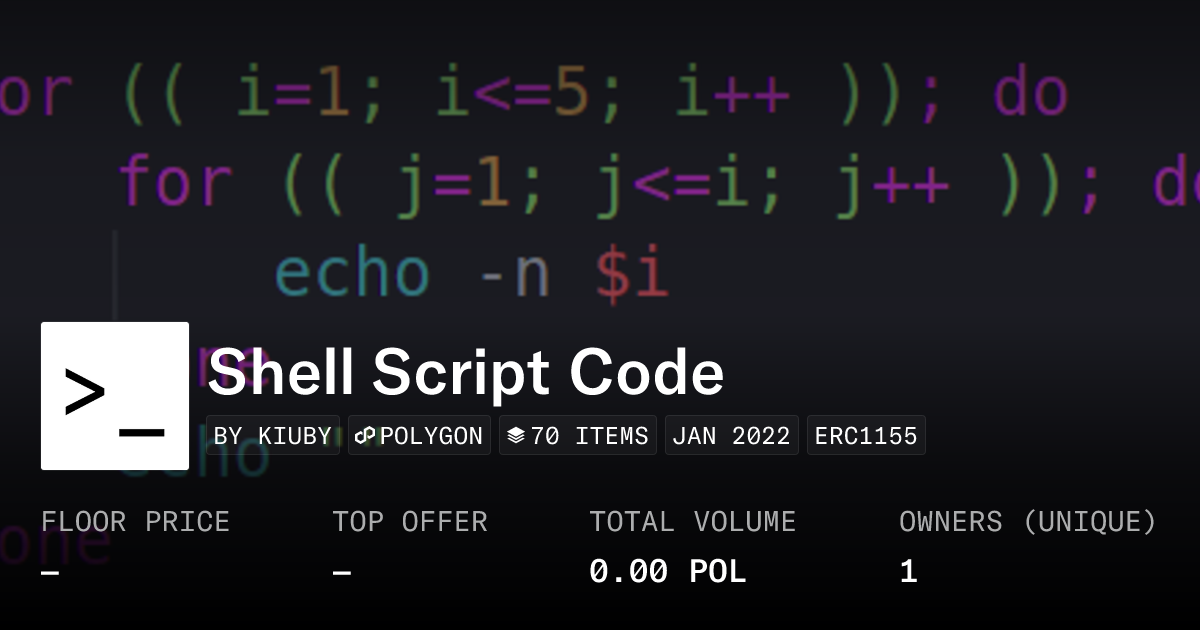Click the layers icon beside 70 ITEMS
This screenshot has height=630, width=1200.
(517, 435)
